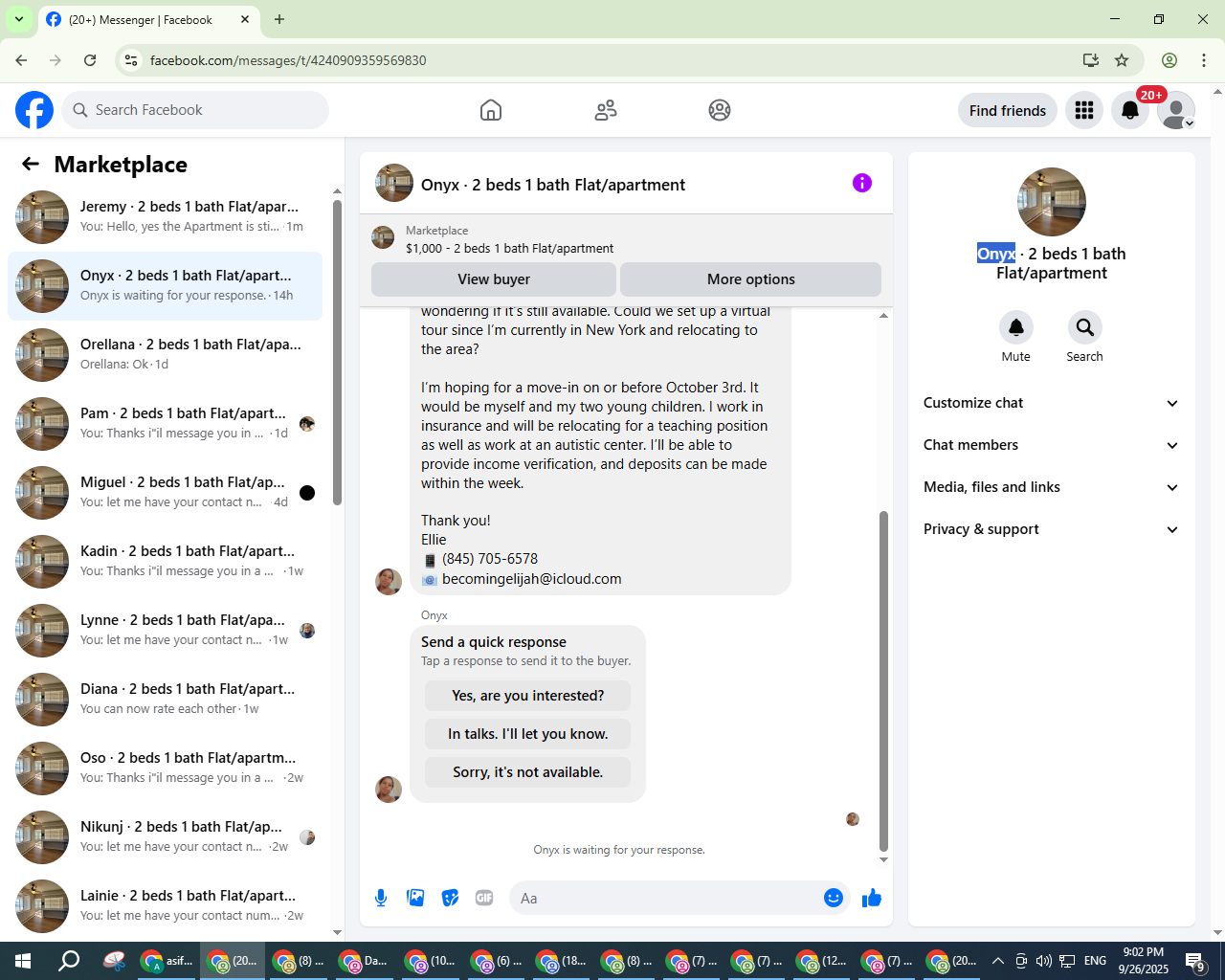The image size is (1225, 980).
Task: Open a new browser tab
Action: click(x=279, y=19)
